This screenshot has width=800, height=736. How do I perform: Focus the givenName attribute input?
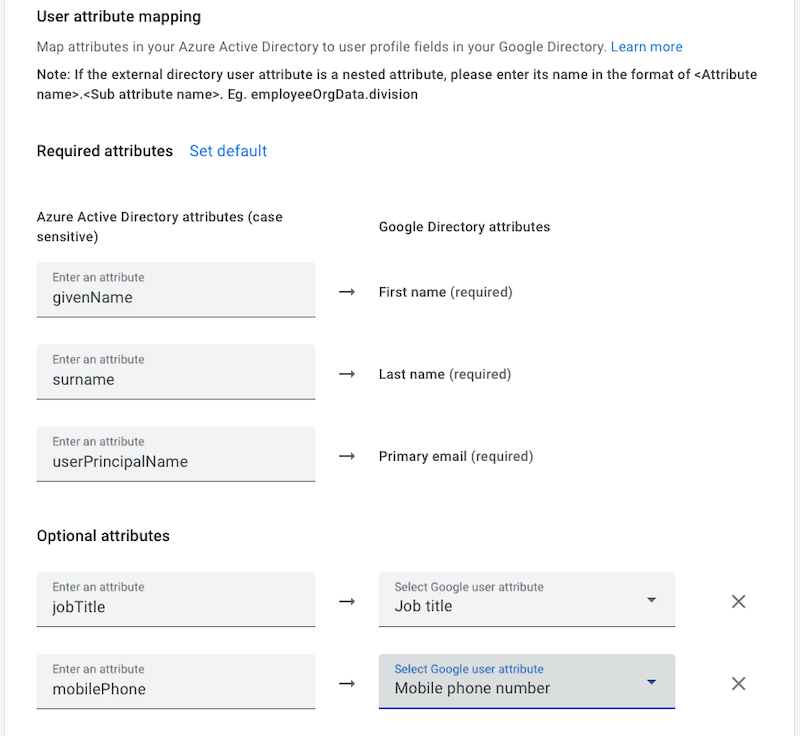click(x=176, y=290)
